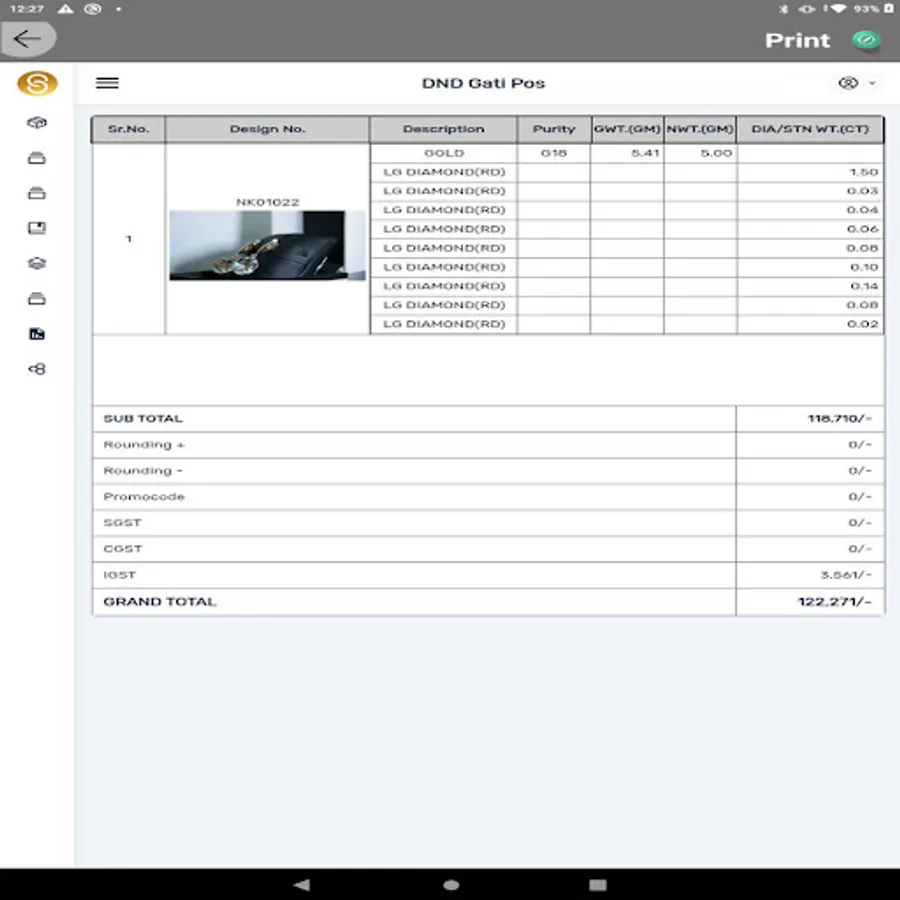
Task: Click the Rounding + row label
Action: pos(144,445)
